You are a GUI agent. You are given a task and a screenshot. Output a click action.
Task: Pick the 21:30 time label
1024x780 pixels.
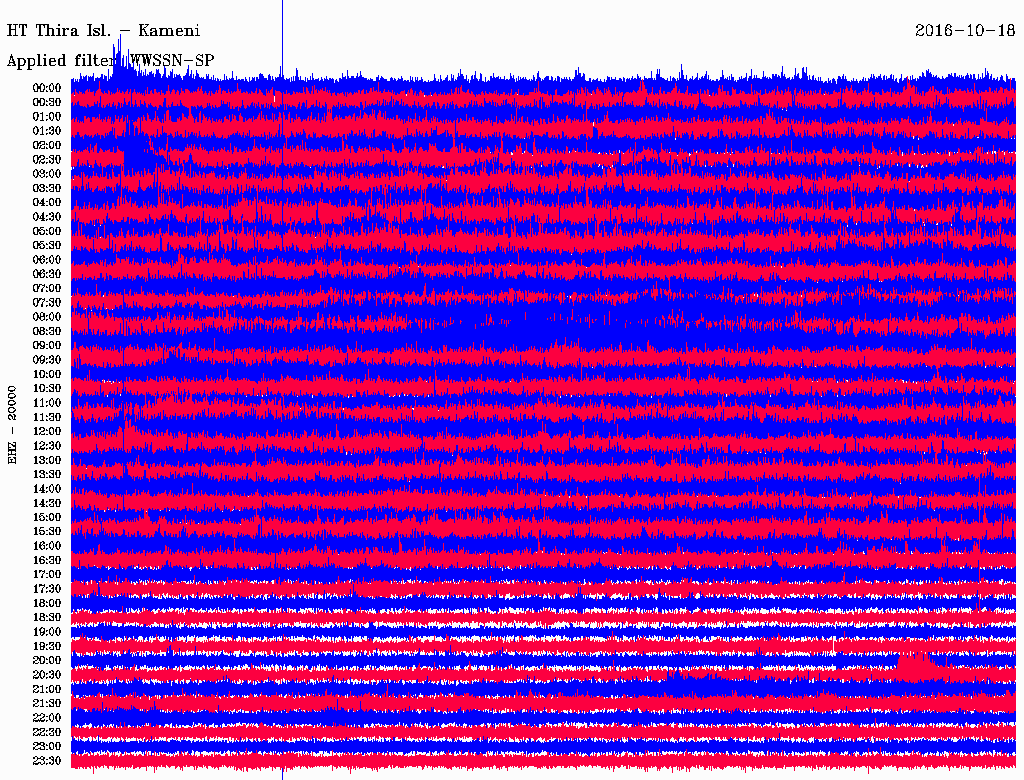click(x=47, y=704)
